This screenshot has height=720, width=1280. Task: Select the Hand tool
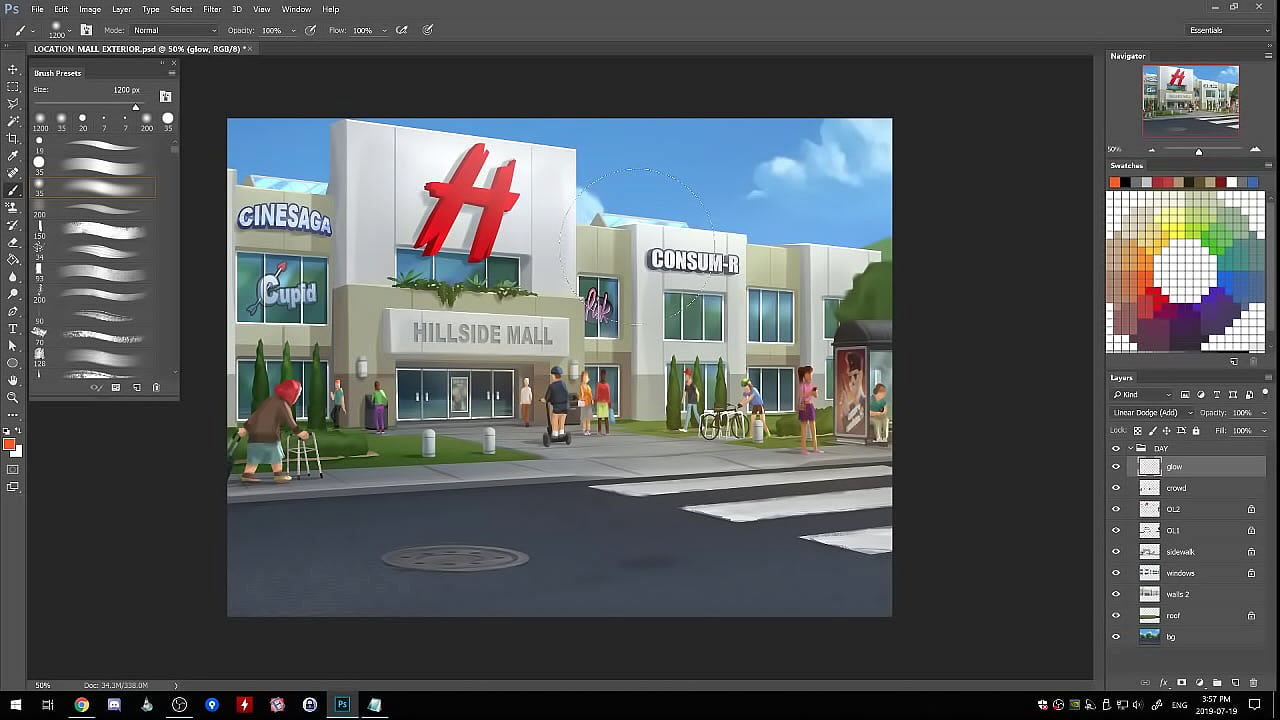(x=13, y=380)
